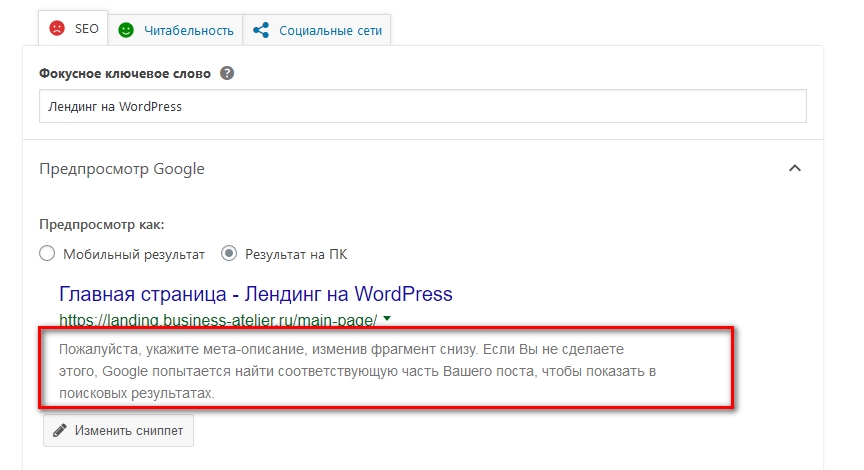Open the green dropdown arrow beside URL
Screen dimensions: 864x470
pos(387,318)
